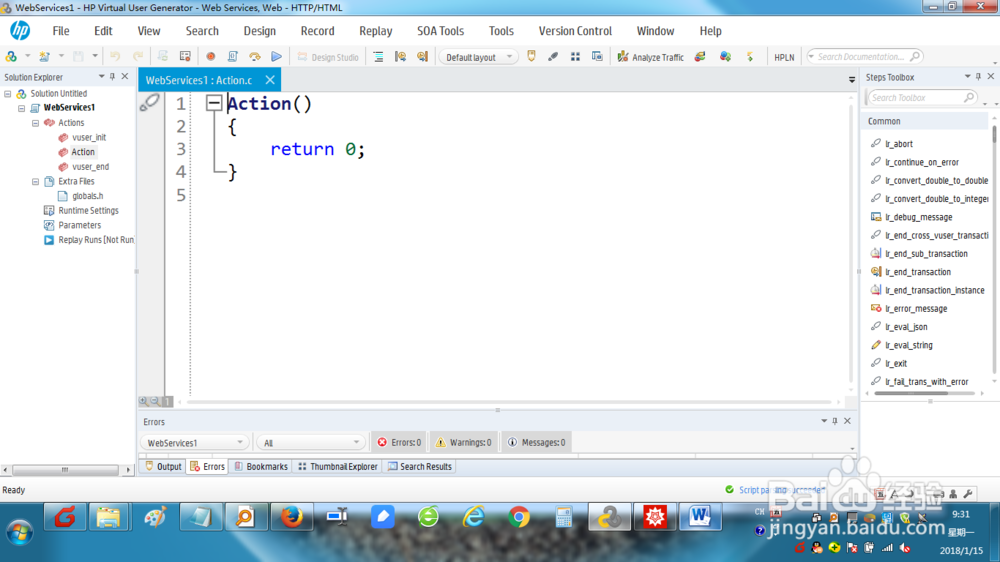Open the Default layout dropdown
Image resolution: width=1000 pixels, height=562 pixels.
coord(478,57)
